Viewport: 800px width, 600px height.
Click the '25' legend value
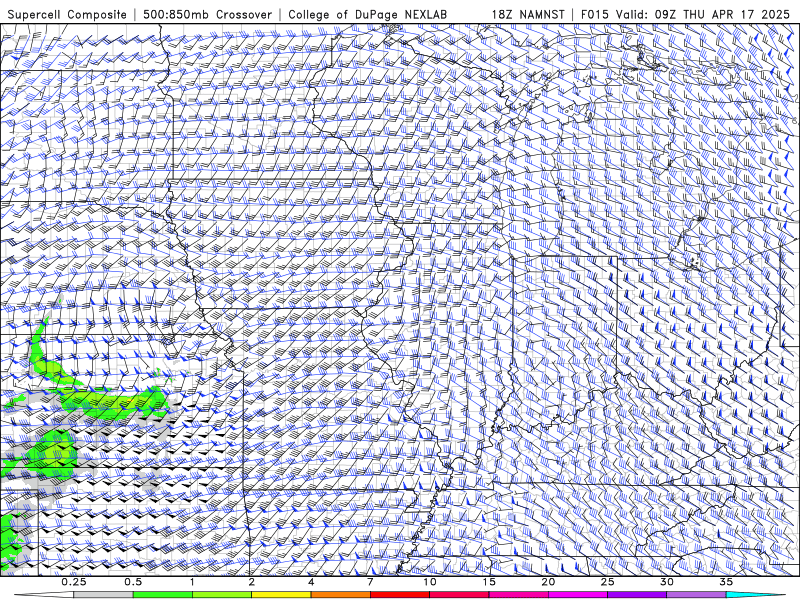click(x=607, y=582)
